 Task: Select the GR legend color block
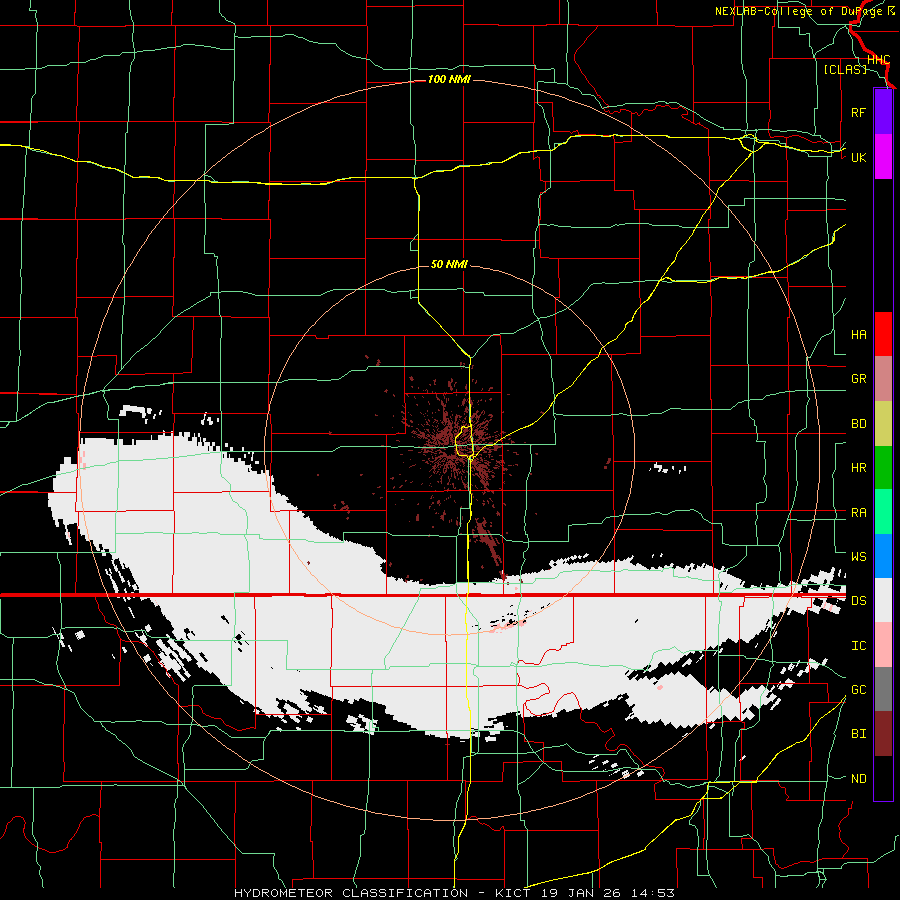[883, 378]
